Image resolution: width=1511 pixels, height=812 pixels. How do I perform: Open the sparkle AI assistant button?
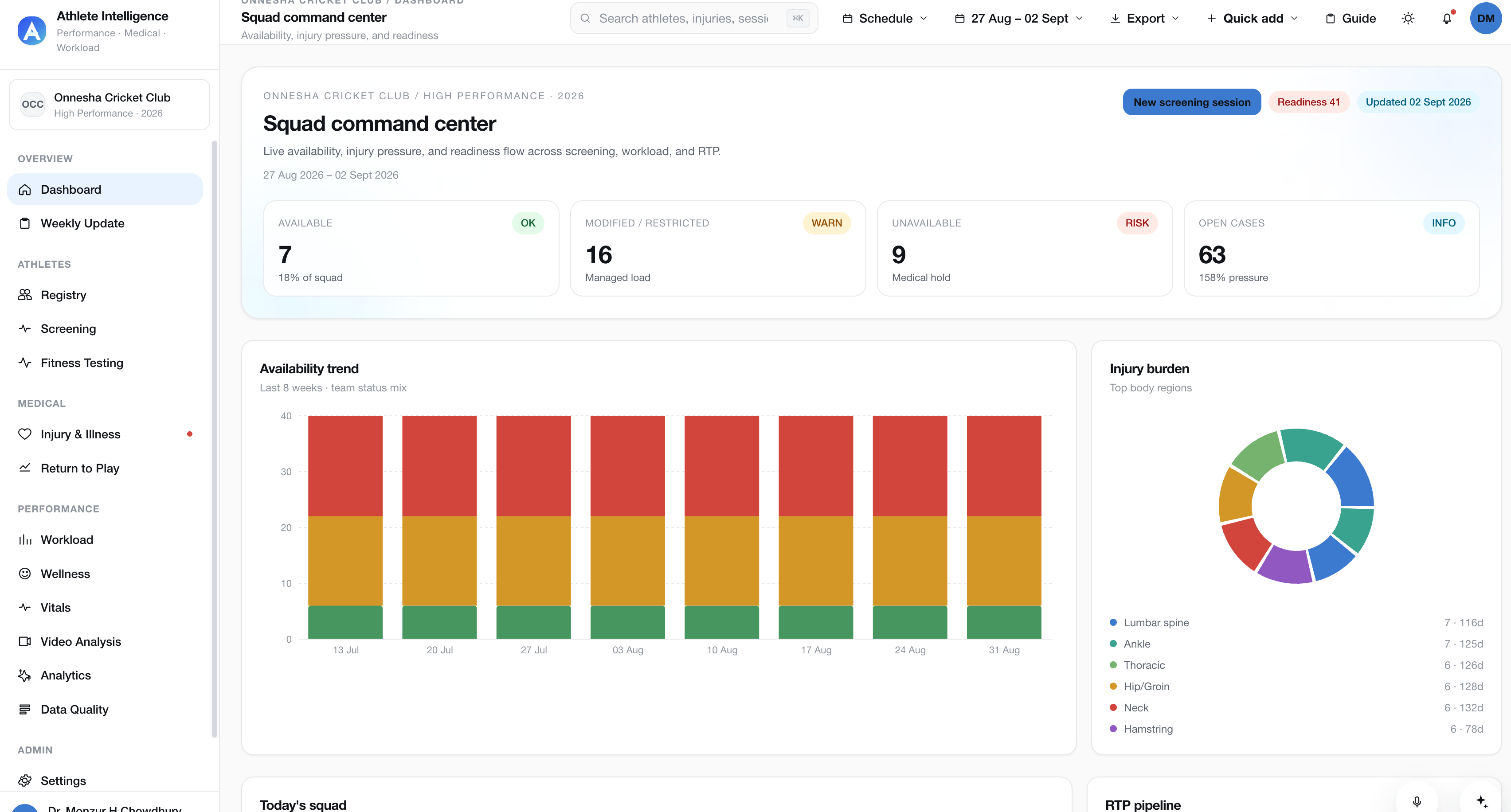[1481, 801]
